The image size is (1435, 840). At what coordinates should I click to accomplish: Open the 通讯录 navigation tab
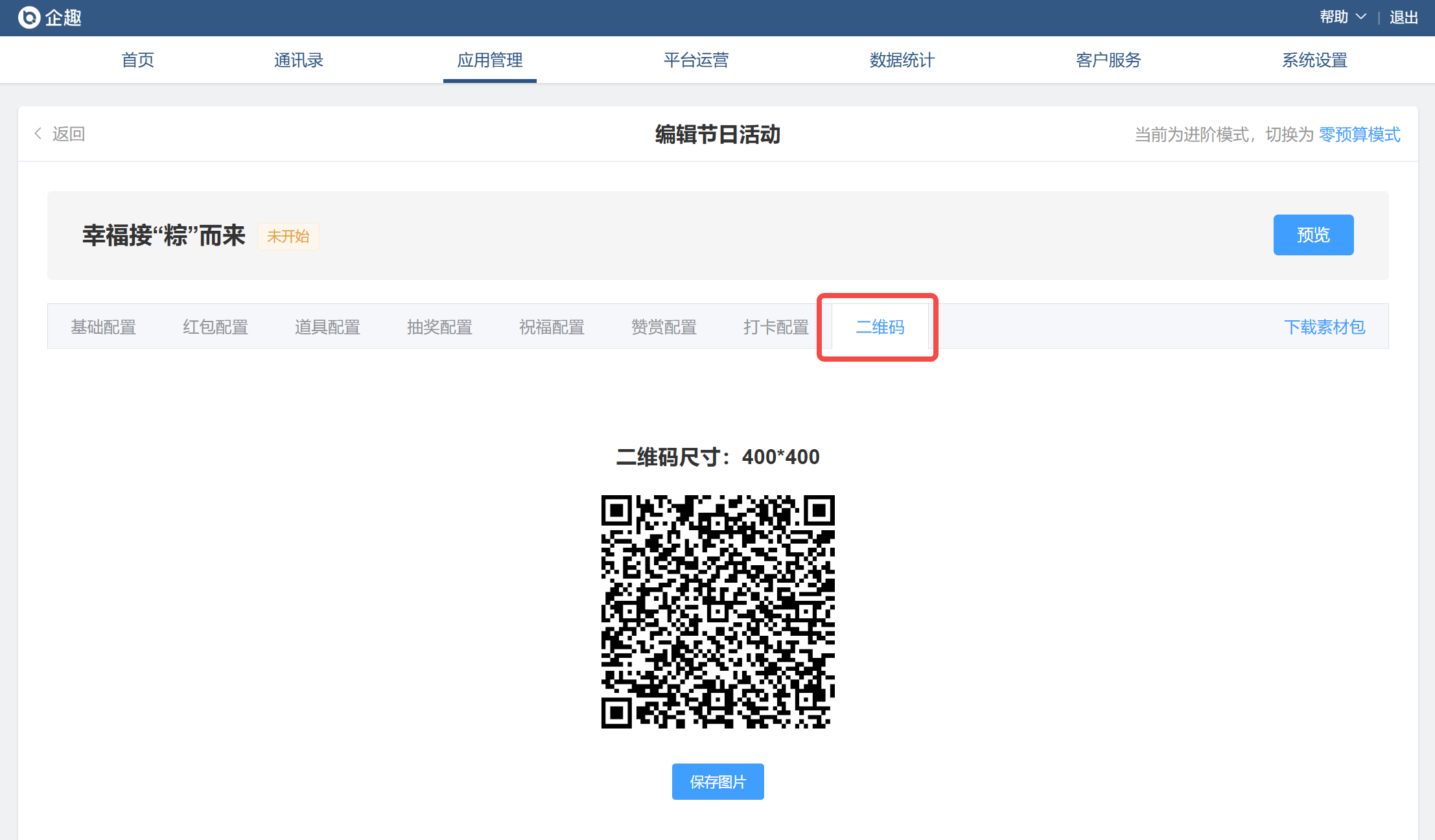click(298, 60)
